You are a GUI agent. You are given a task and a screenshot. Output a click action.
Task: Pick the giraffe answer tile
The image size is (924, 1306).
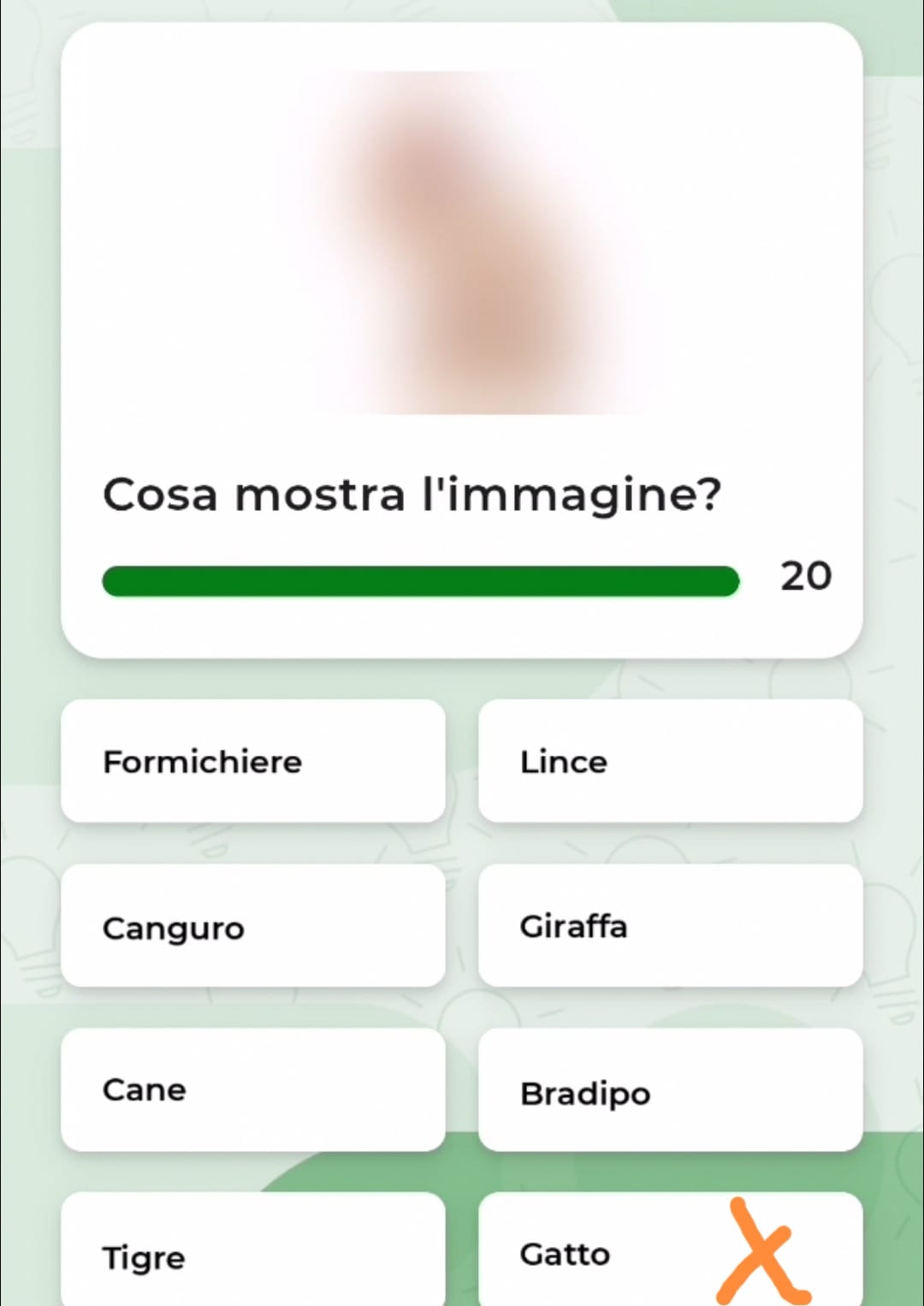click(x=670, y=926)
